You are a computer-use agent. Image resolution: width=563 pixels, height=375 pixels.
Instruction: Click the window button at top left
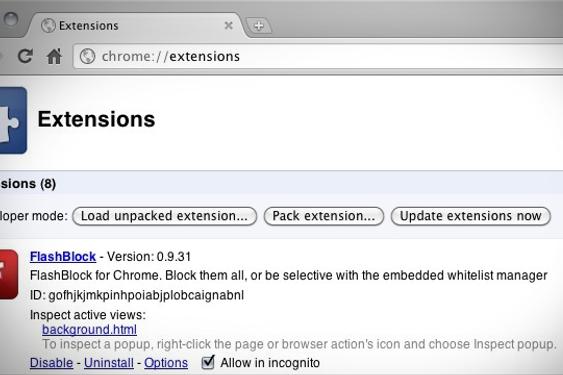click(x=10, y=19)
